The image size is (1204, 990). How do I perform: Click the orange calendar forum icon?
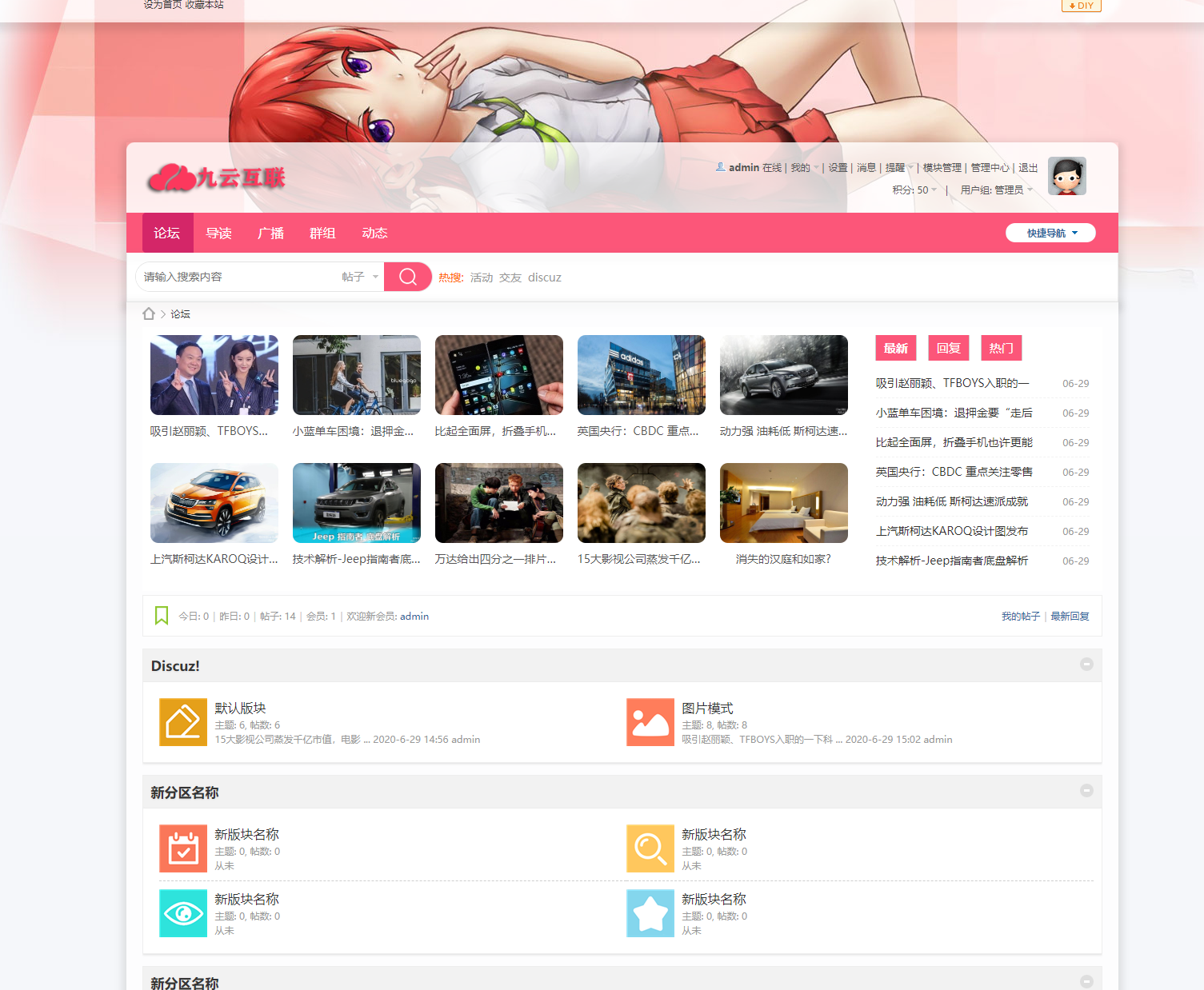[x=183, y=848]
